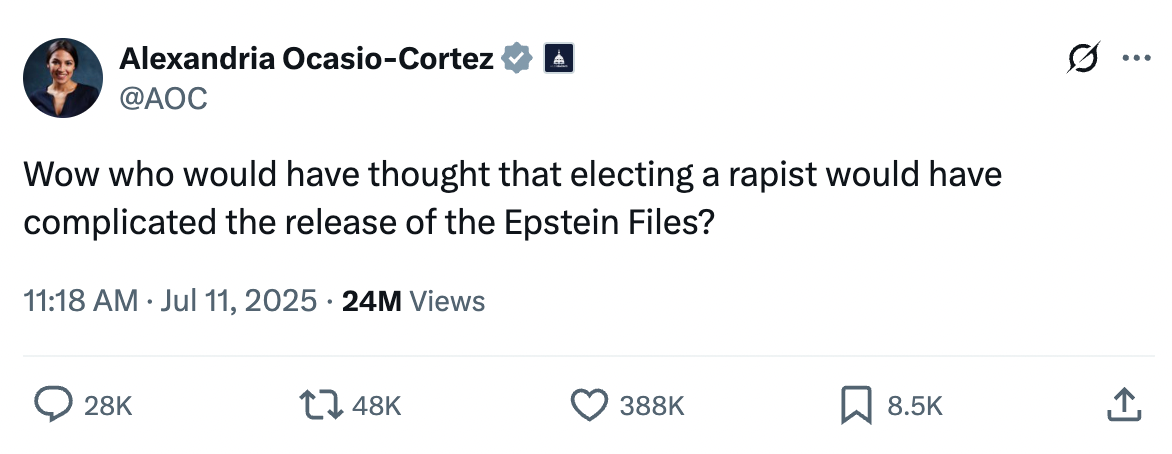Open Alexandria Ocasio-Cortez's profile picture

(x=62, y=78)
